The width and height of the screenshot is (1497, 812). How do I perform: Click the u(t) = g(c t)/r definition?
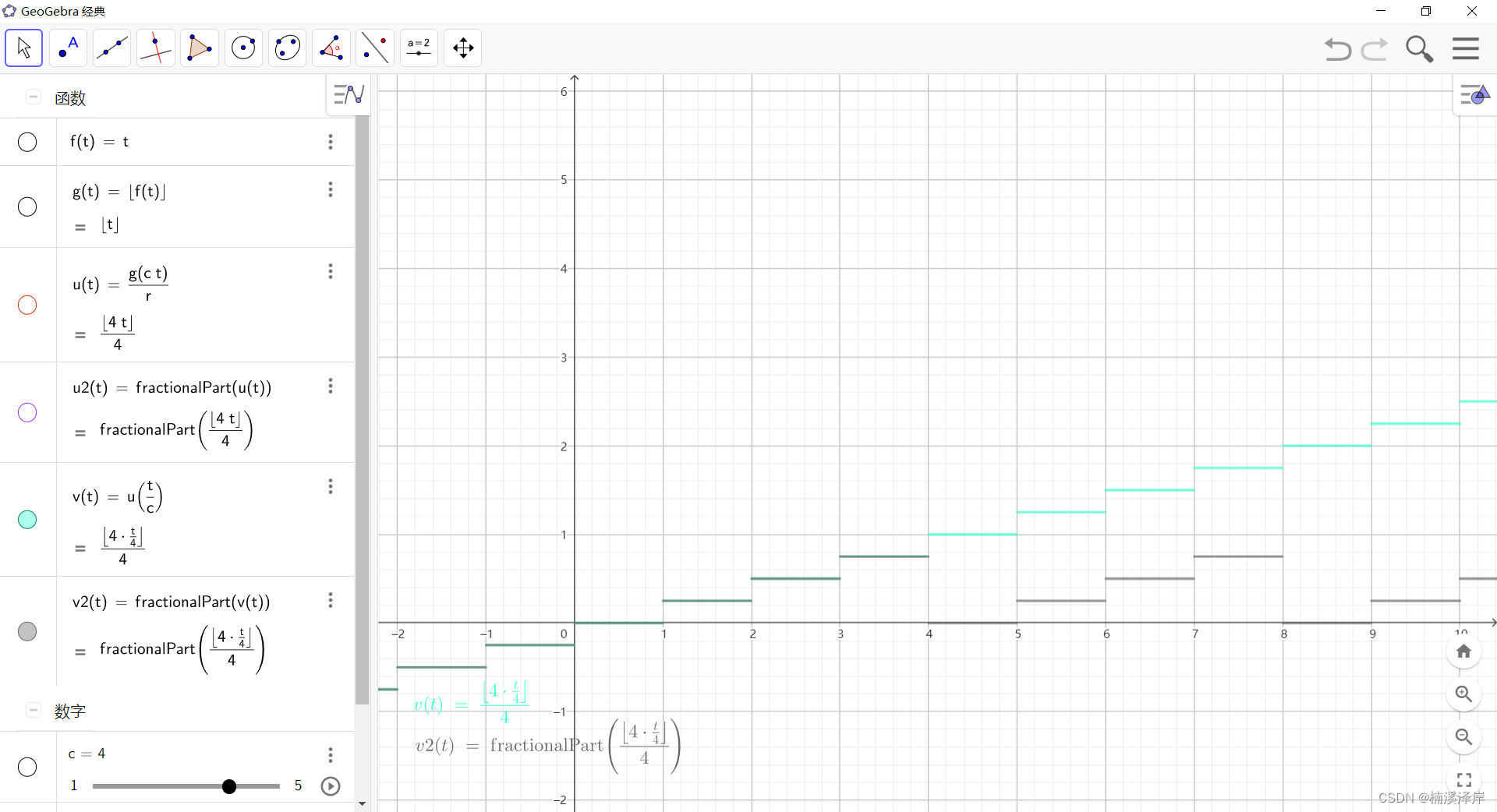[x=120, y=284]
